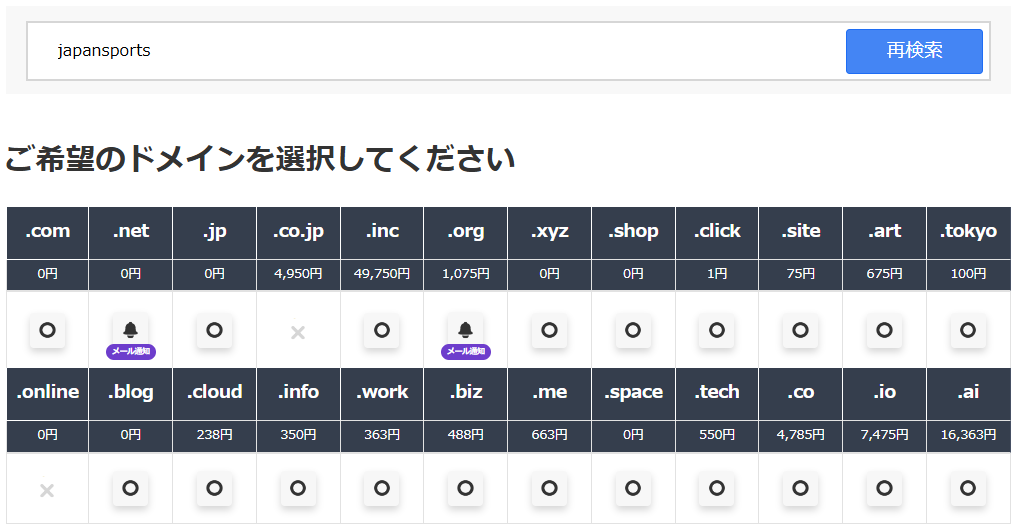The width and height of the screenshot is (1017, 529).
Task: Select the .cloud domain circle
Action: tap(214, 489)
